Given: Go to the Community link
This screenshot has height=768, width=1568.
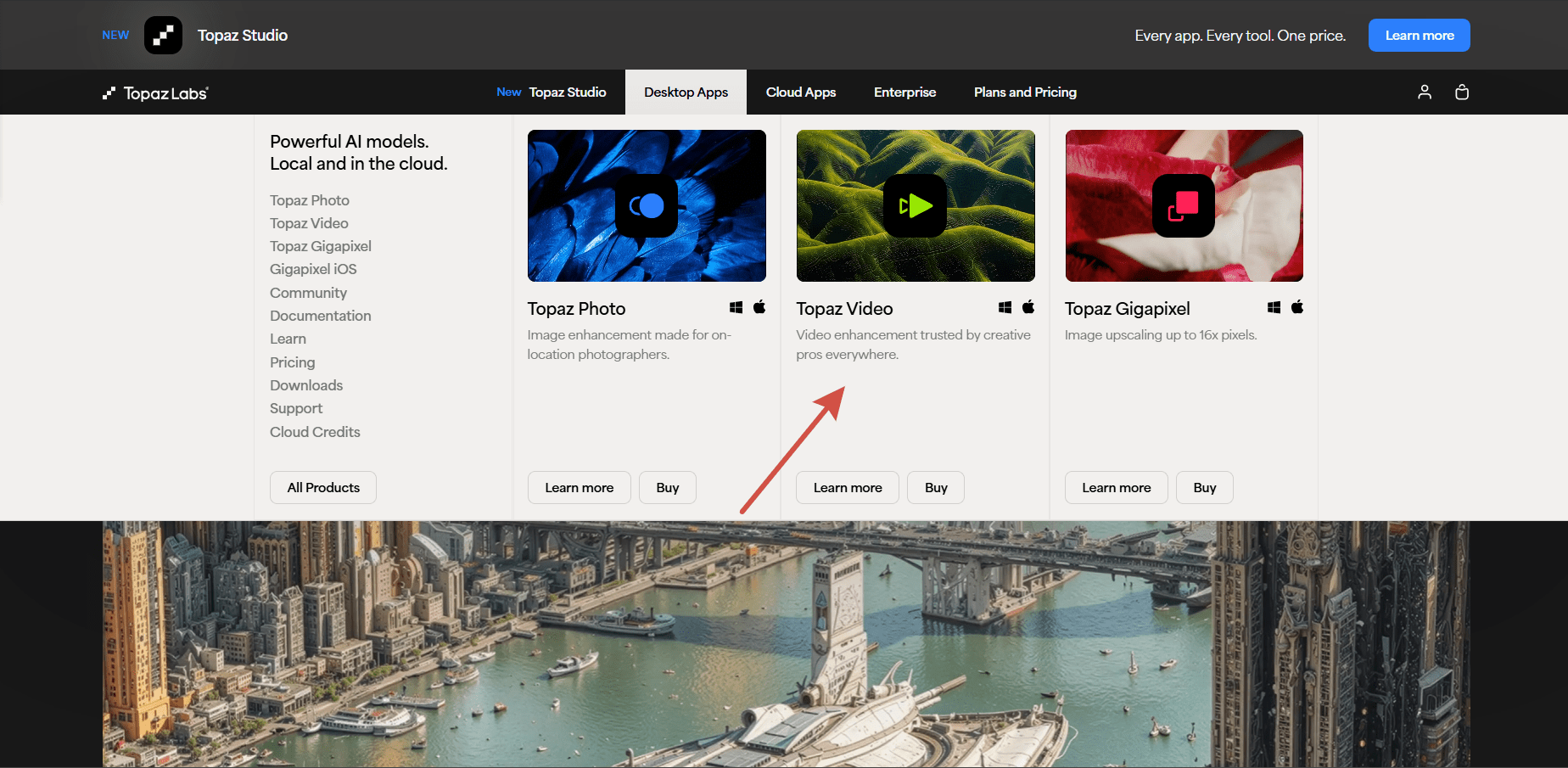Looking at the screenshot, I should [x=308, y=293].
